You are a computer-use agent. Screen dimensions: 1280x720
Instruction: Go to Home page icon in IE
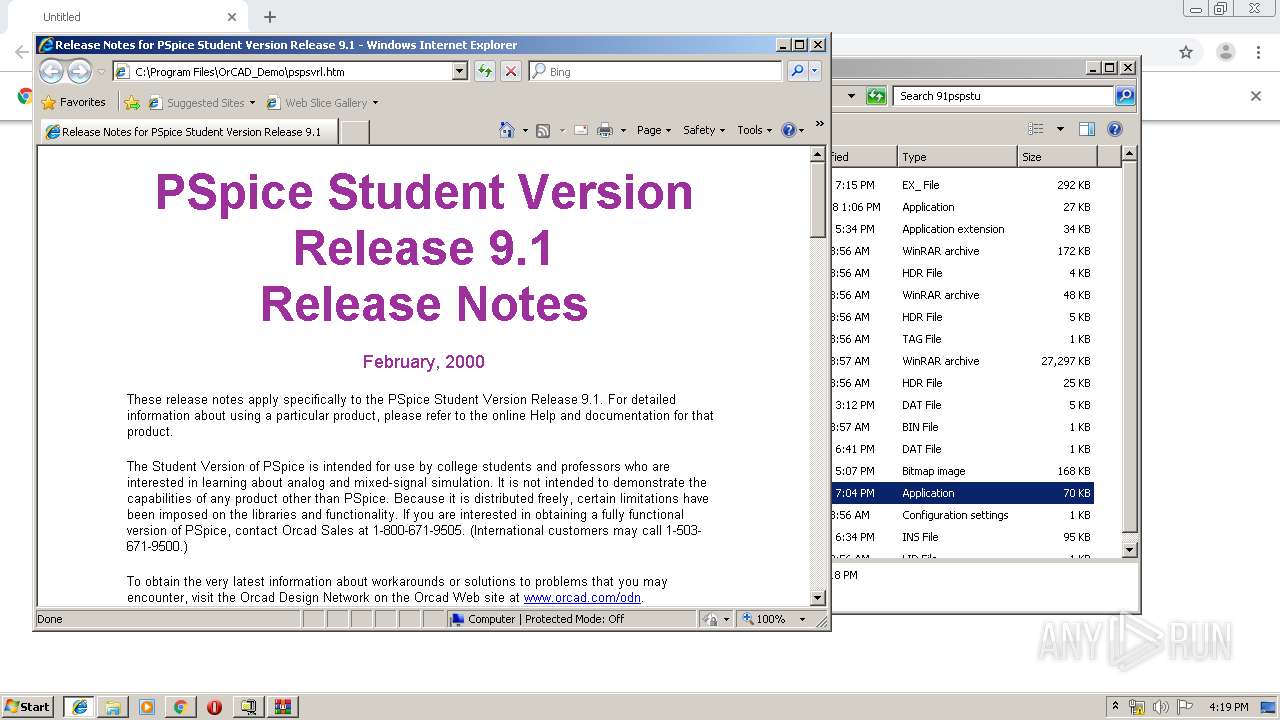click(507, 130)
